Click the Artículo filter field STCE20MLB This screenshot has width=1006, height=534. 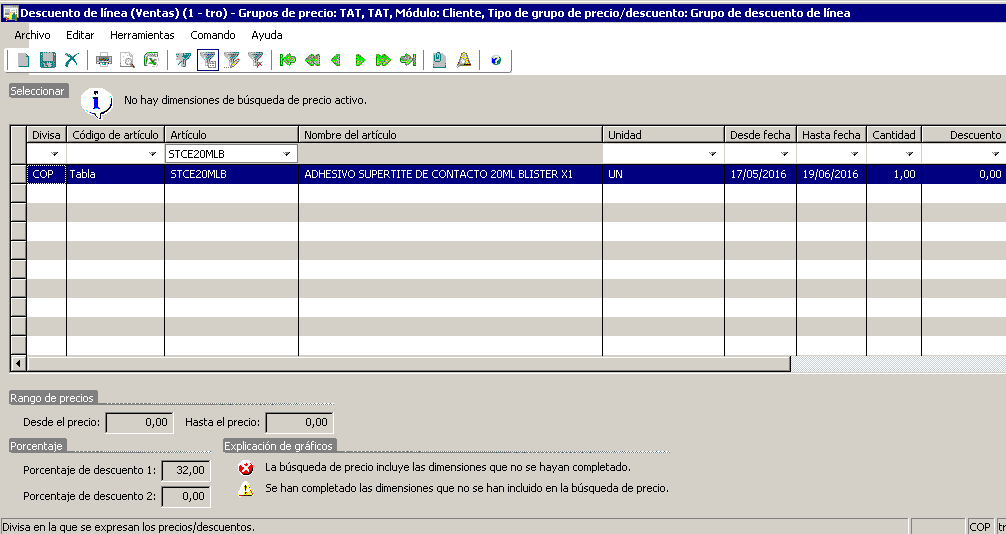(230, 154)
